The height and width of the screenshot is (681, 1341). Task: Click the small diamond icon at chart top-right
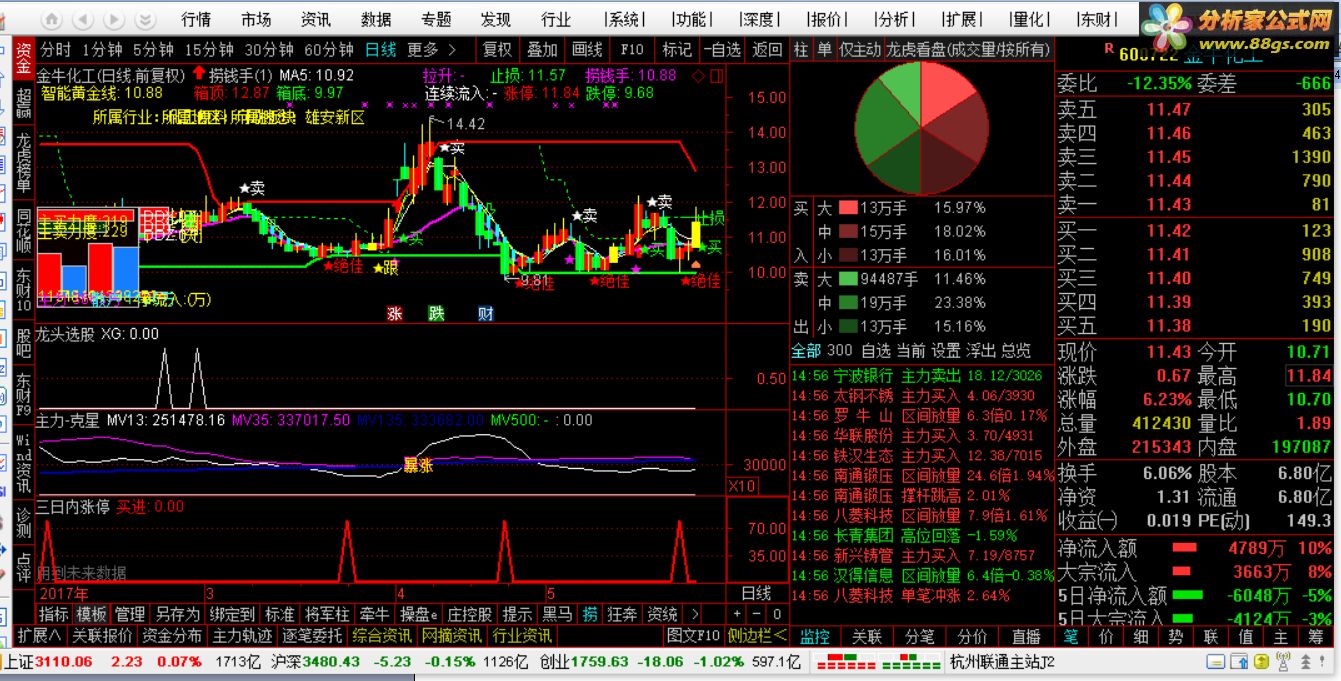(x=700, y=76)
